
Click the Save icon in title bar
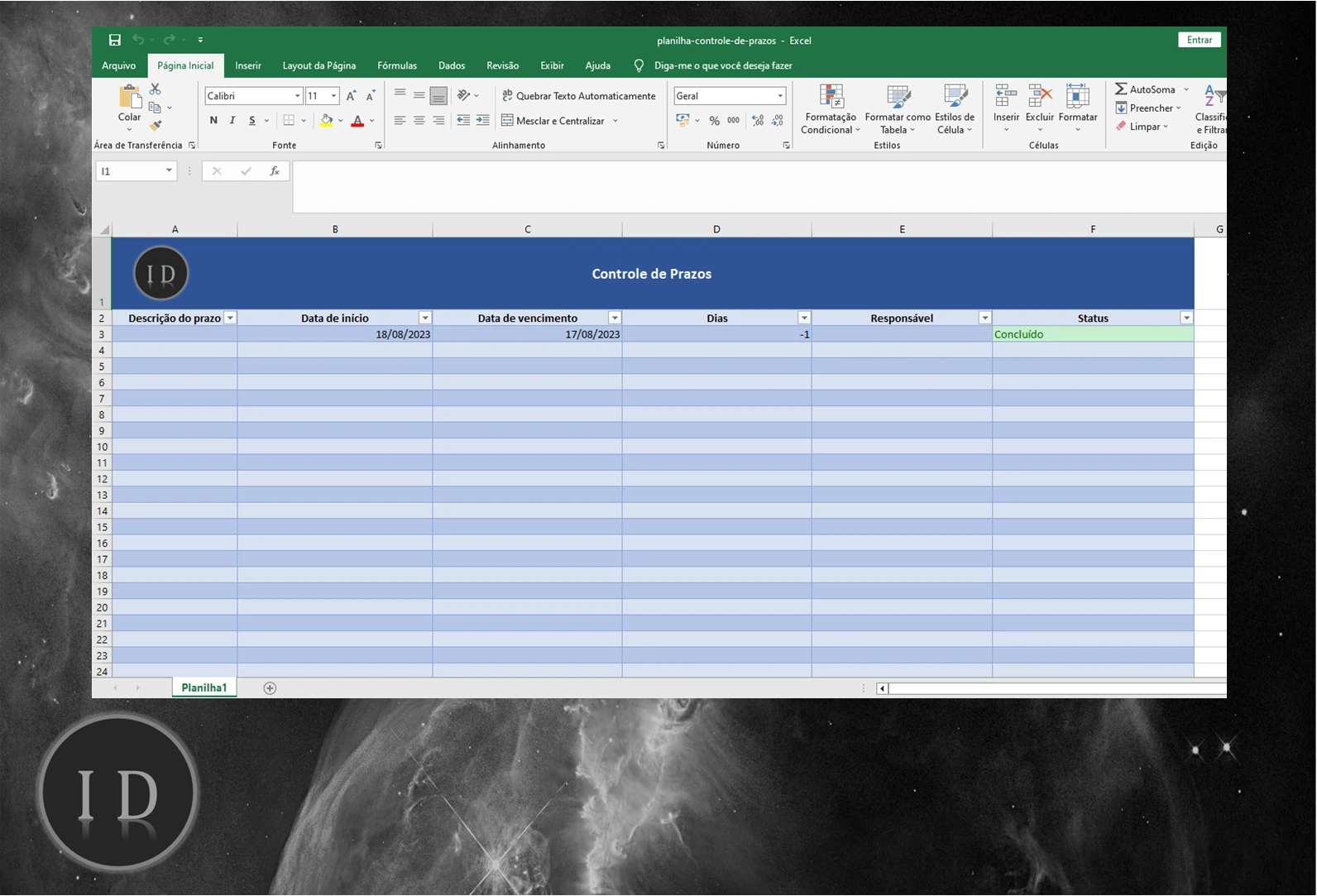(x=115, y=40)
